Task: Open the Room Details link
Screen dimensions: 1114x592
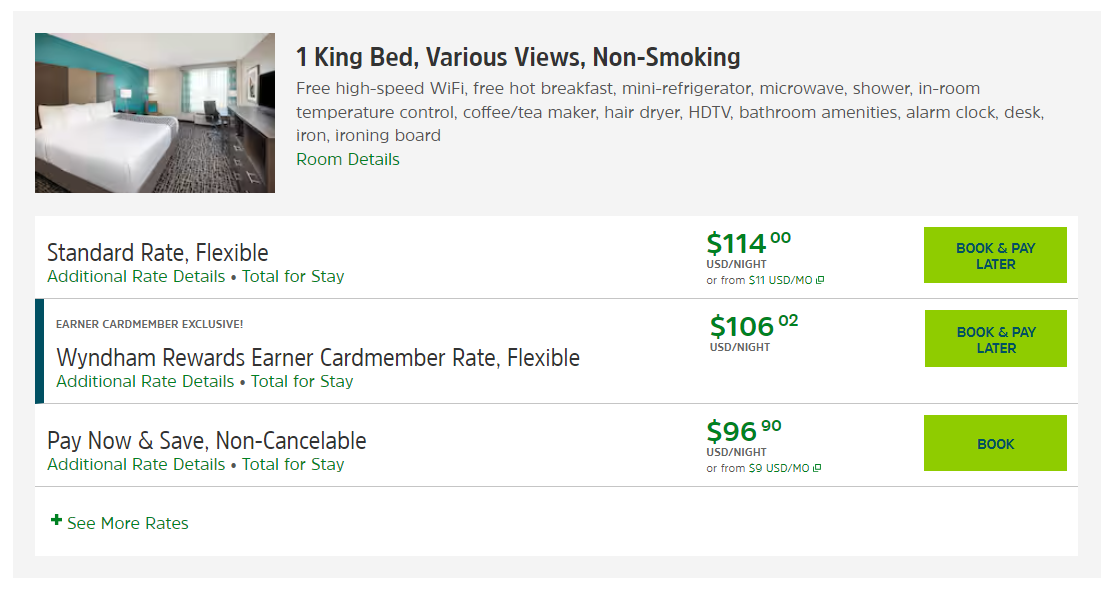Action: click(348, 160)
